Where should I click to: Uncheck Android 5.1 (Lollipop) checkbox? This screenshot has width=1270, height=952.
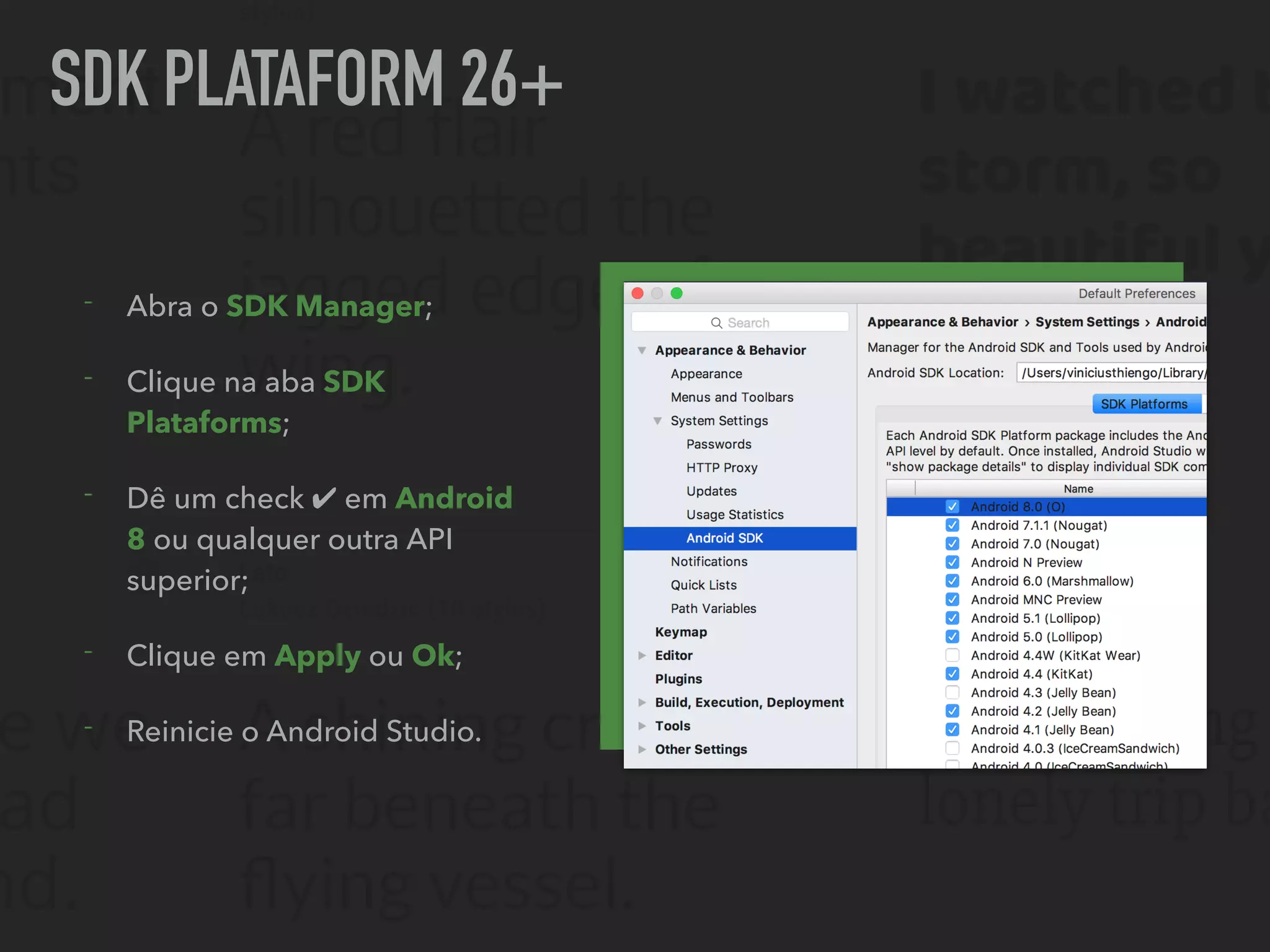[952, 619]
